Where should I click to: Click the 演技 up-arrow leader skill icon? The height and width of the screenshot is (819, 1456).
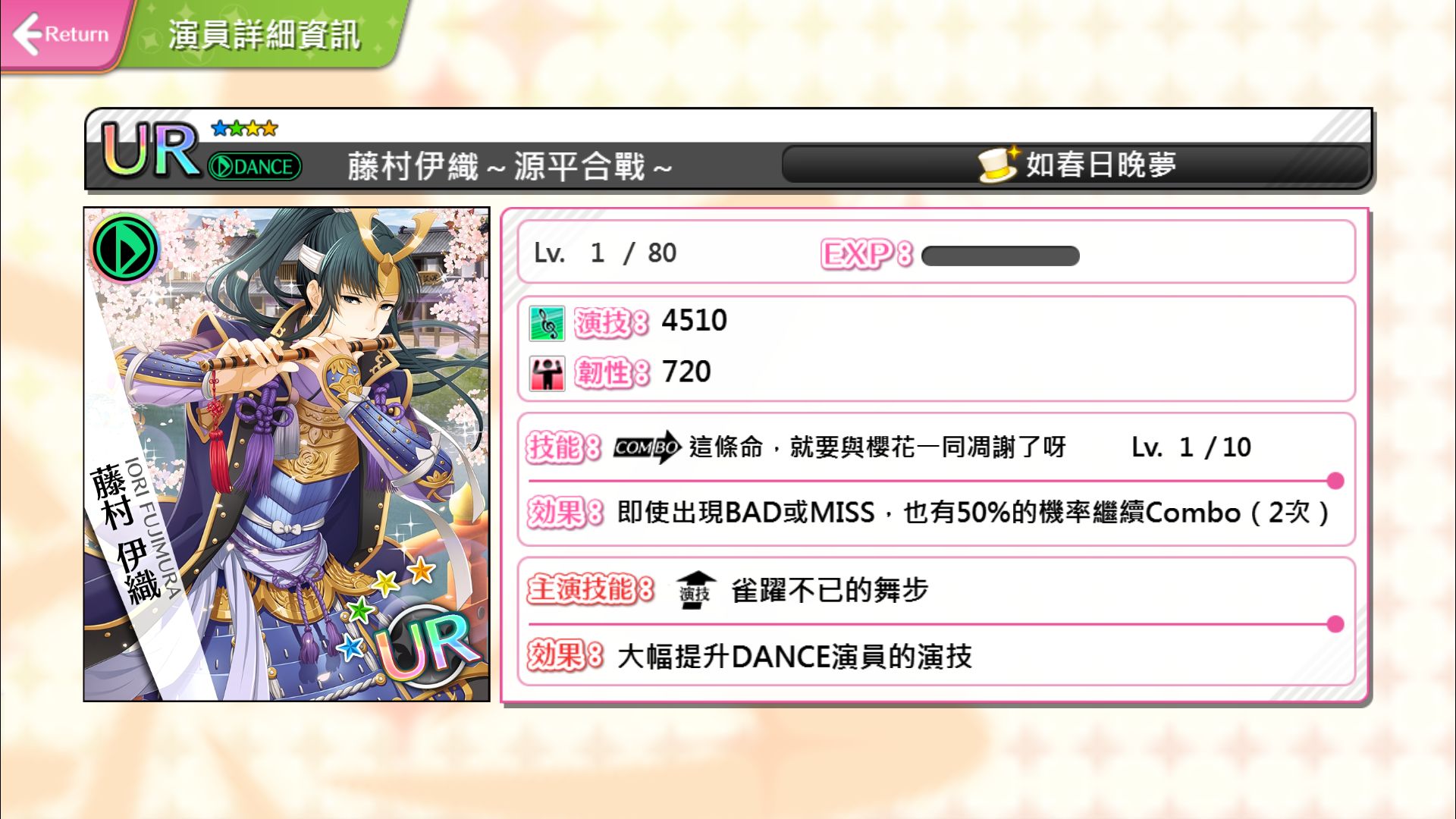(695, 590)
